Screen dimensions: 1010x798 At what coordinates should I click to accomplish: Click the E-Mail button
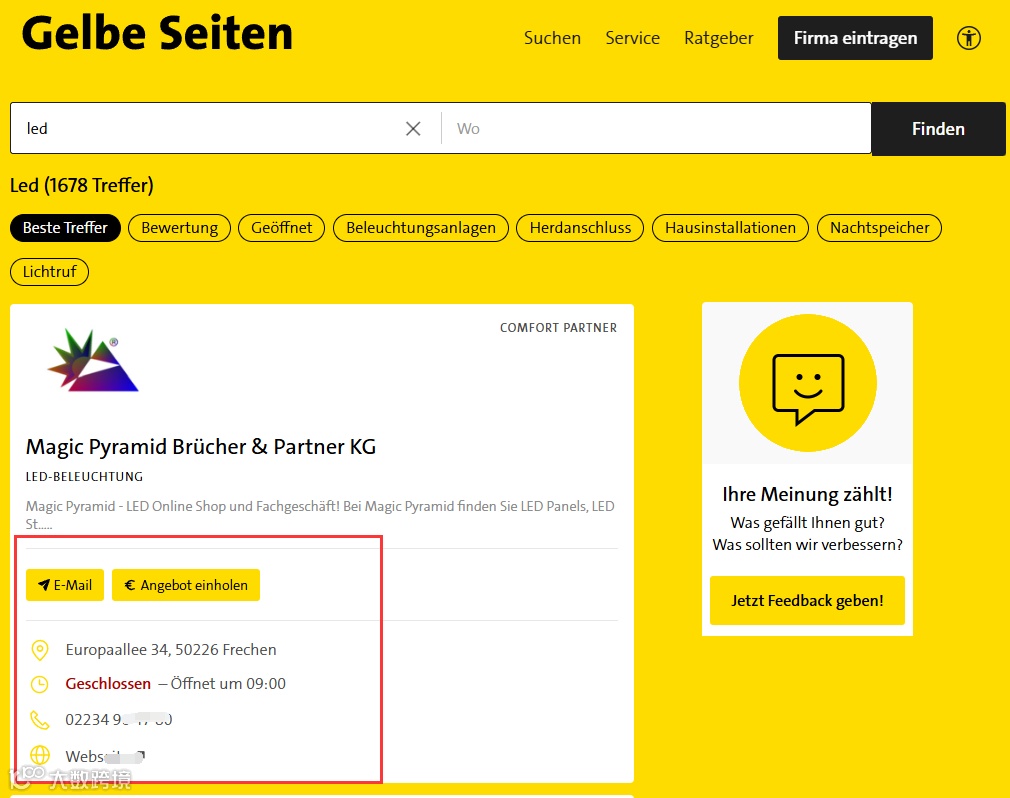[x=65, y=585]
